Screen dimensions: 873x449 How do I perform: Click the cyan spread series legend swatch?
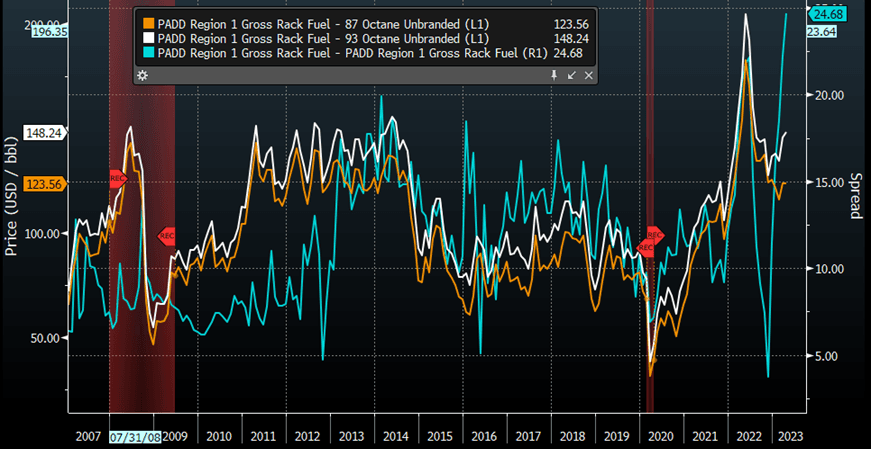pyautogui.click(x=149, y=53)
